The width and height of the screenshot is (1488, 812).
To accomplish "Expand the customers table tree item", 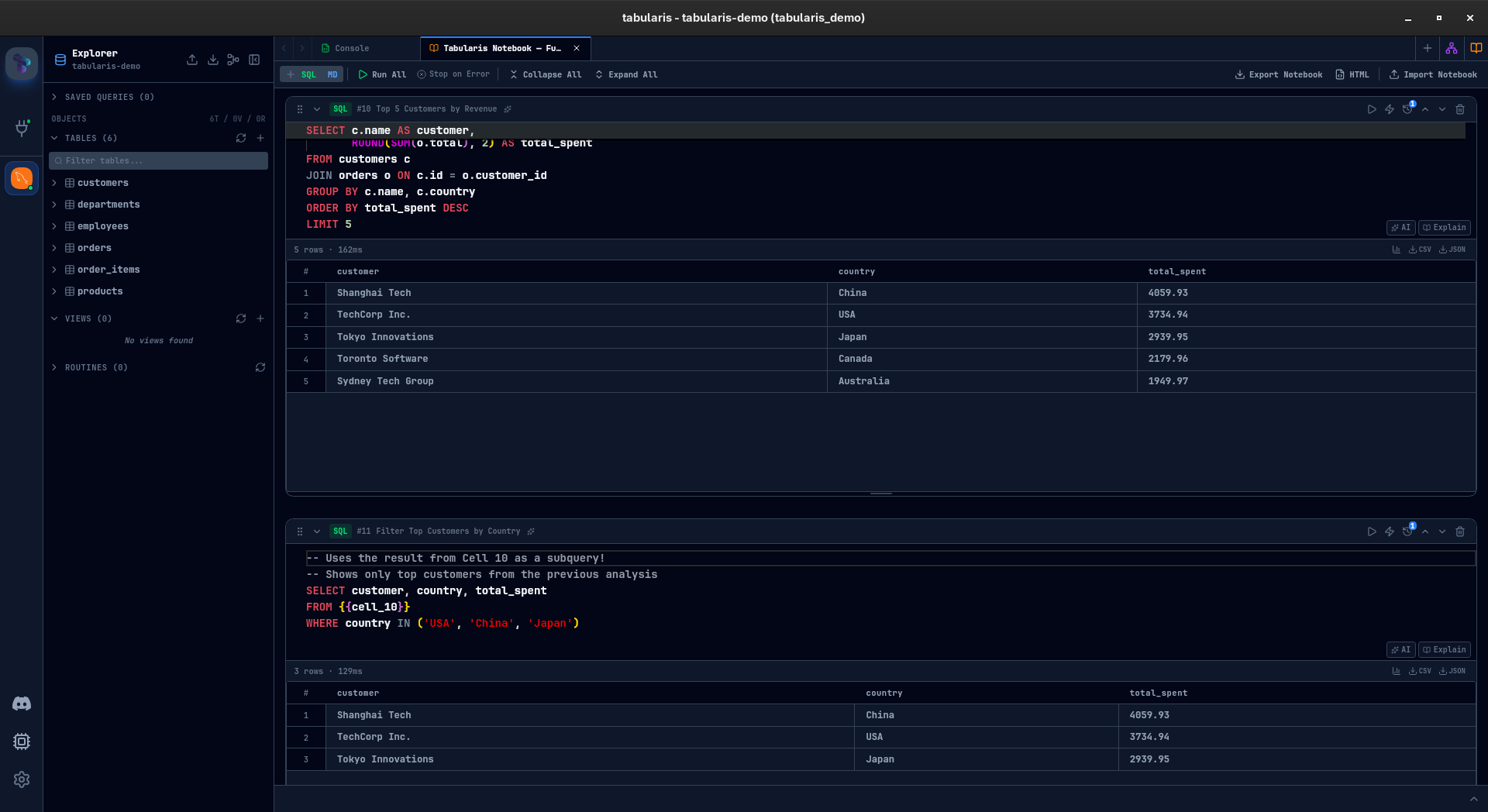I will coord(55,183).
